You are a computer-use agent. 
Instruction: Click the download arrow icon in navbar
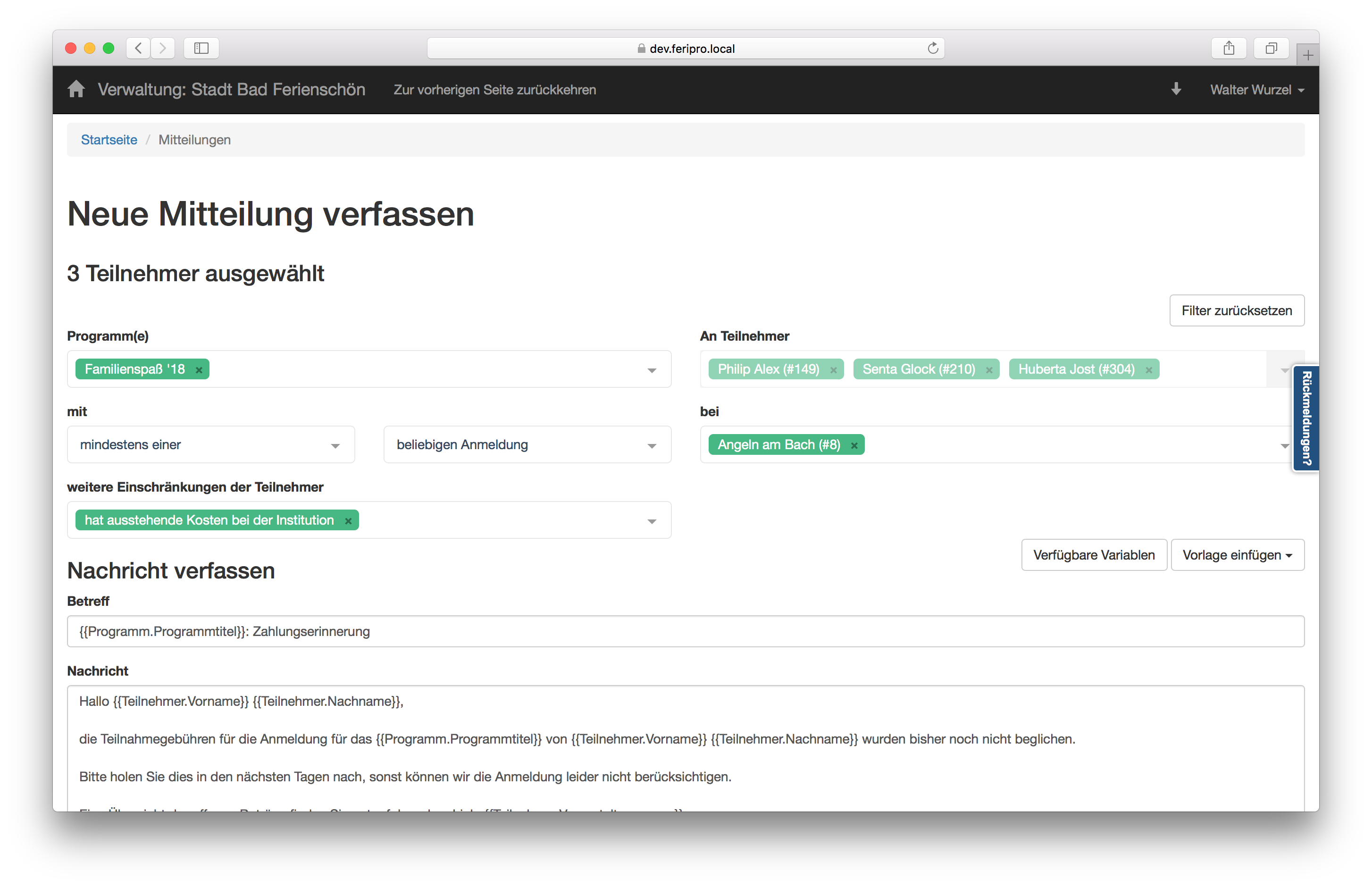1176,89
